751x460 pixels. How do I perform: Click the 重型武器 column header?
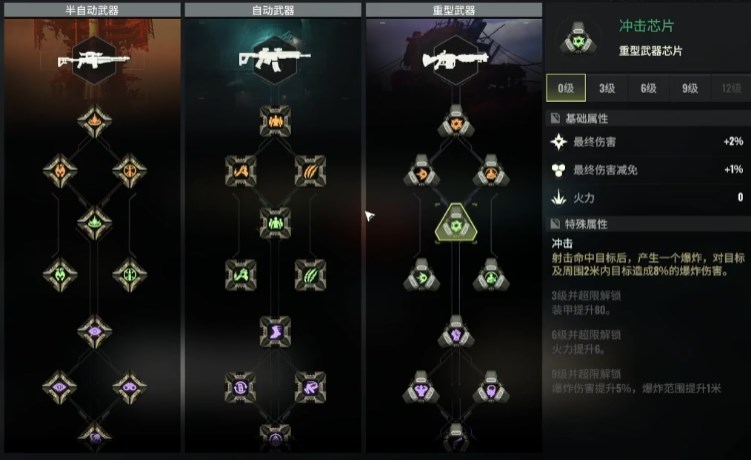454,10
